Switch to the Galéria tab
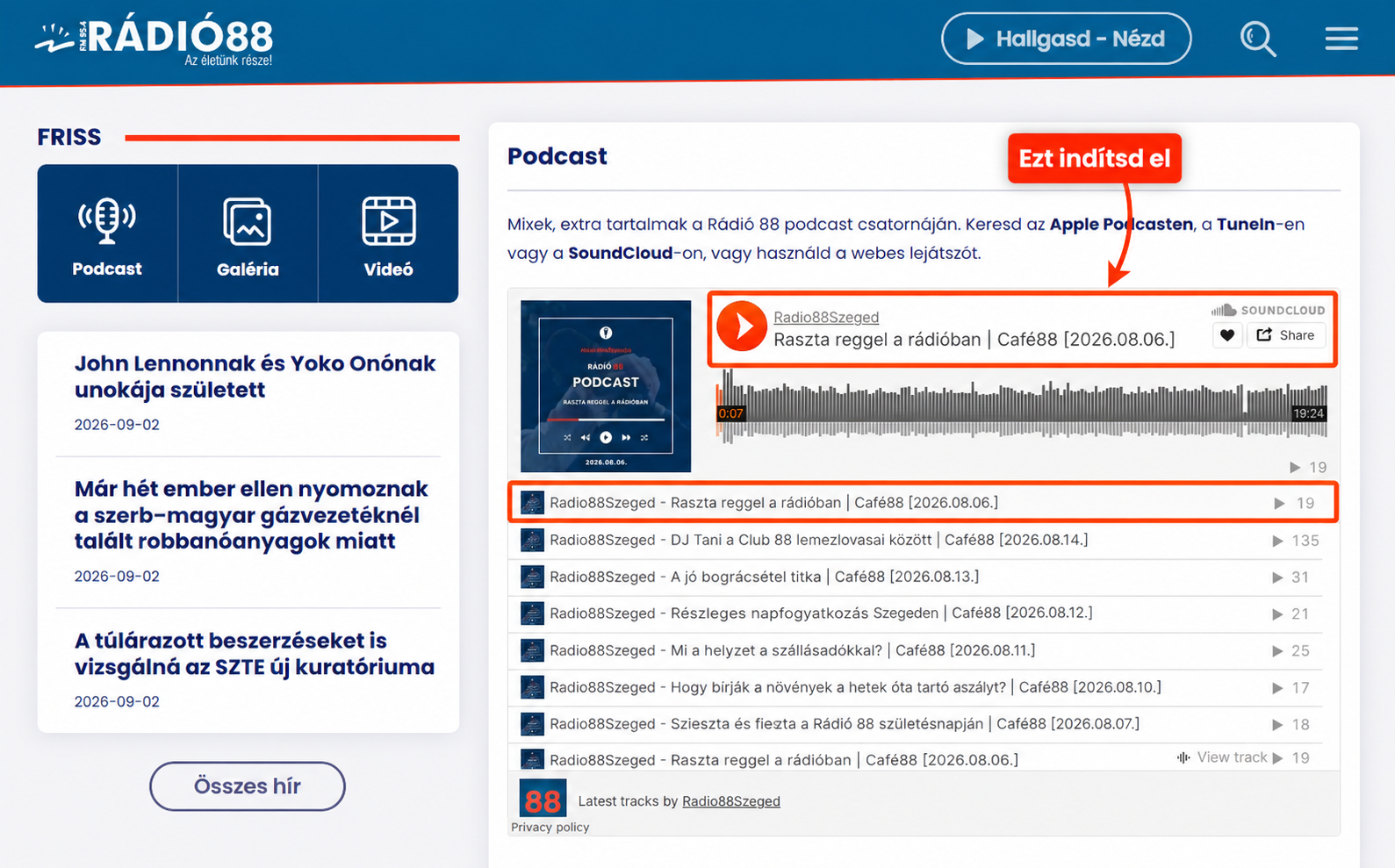The height and width of the screenshot is (868, 1395). (x=248, y=233)
